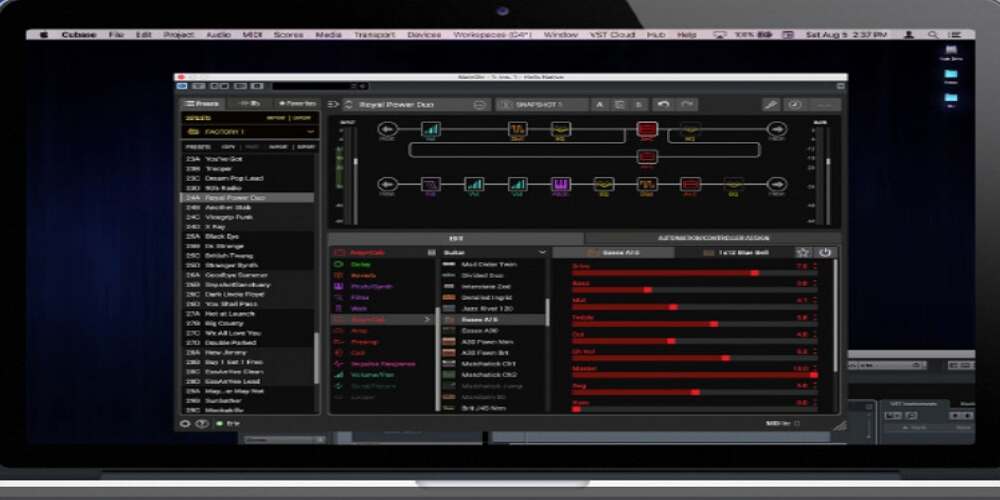Click setlist Import link
The height and width of the screenshot is (500, 1000).
276,118
